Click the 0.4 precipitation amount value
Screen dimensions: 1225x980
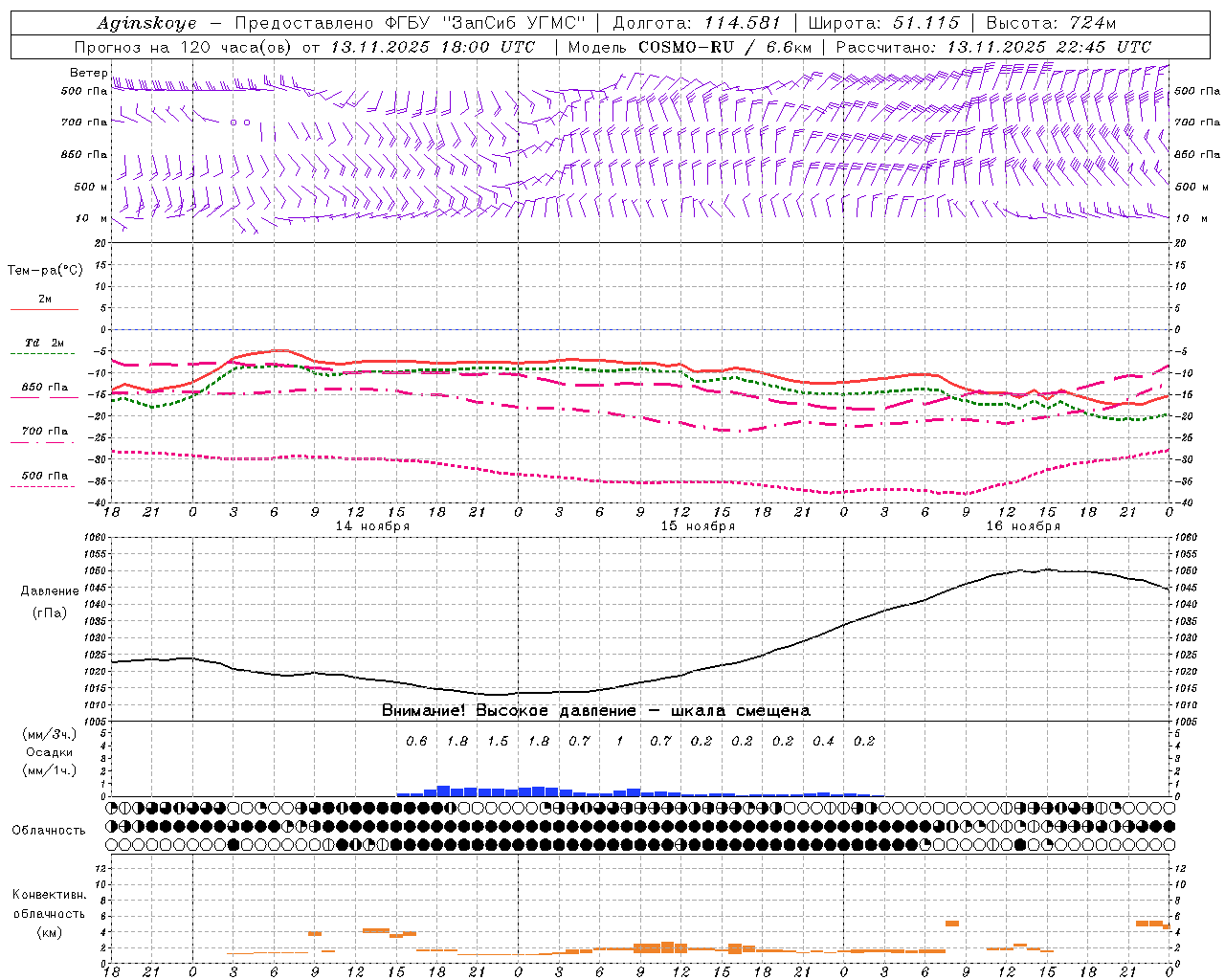823,741
